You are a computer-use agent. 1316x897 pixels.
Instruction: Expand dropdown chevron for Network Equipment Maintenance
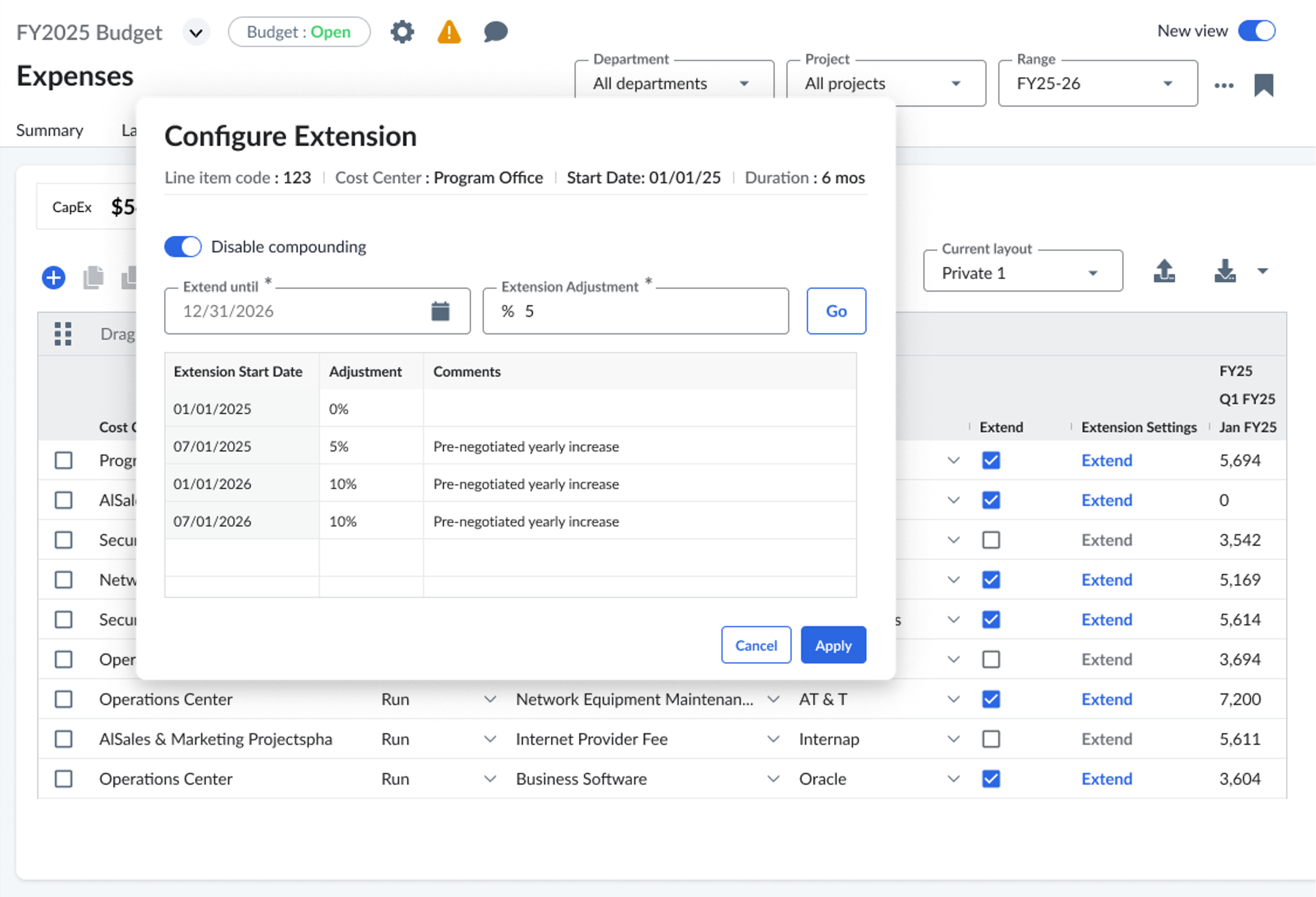773,699
